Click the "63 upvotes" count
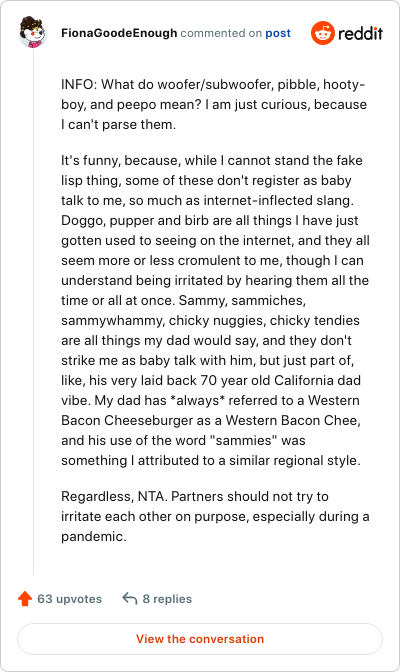The image size is (400, 672). pyautogui.click(x=69, y=599)
